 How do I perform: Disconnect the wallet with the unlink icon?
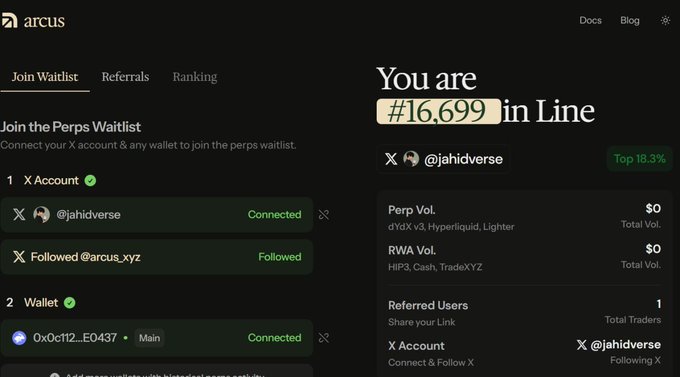coord(324,338)
